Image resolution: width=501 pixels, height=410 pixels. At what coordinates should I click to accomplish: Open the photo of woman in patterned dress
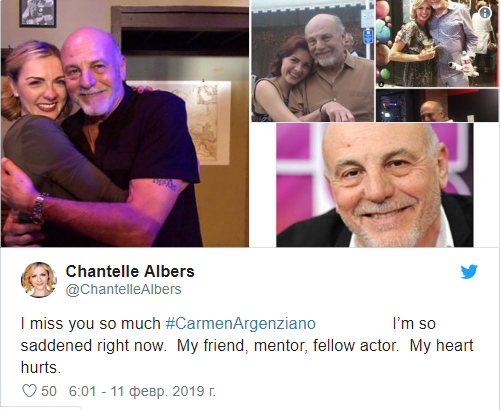coord(437,43)
